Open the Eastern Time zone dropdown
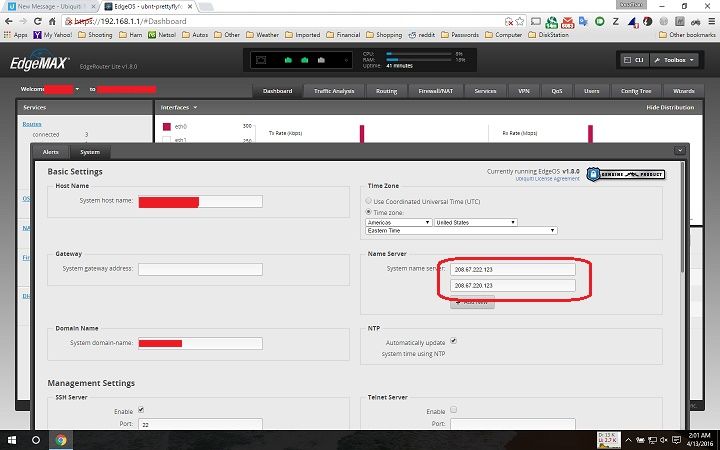 coord(462,231)
